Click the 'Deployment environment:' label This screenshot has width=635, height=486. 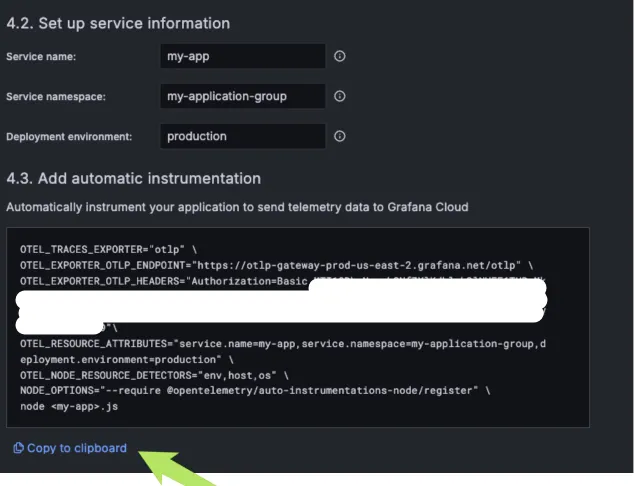69,136
